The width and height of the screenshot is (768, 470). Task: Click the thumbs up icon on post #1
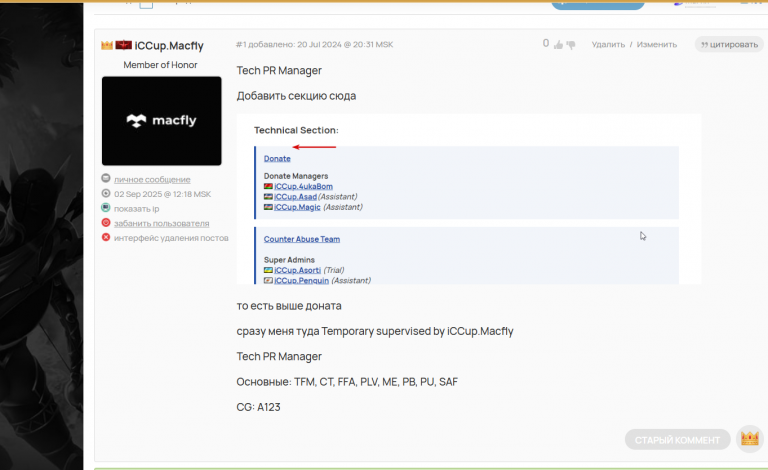coord(558,45)
